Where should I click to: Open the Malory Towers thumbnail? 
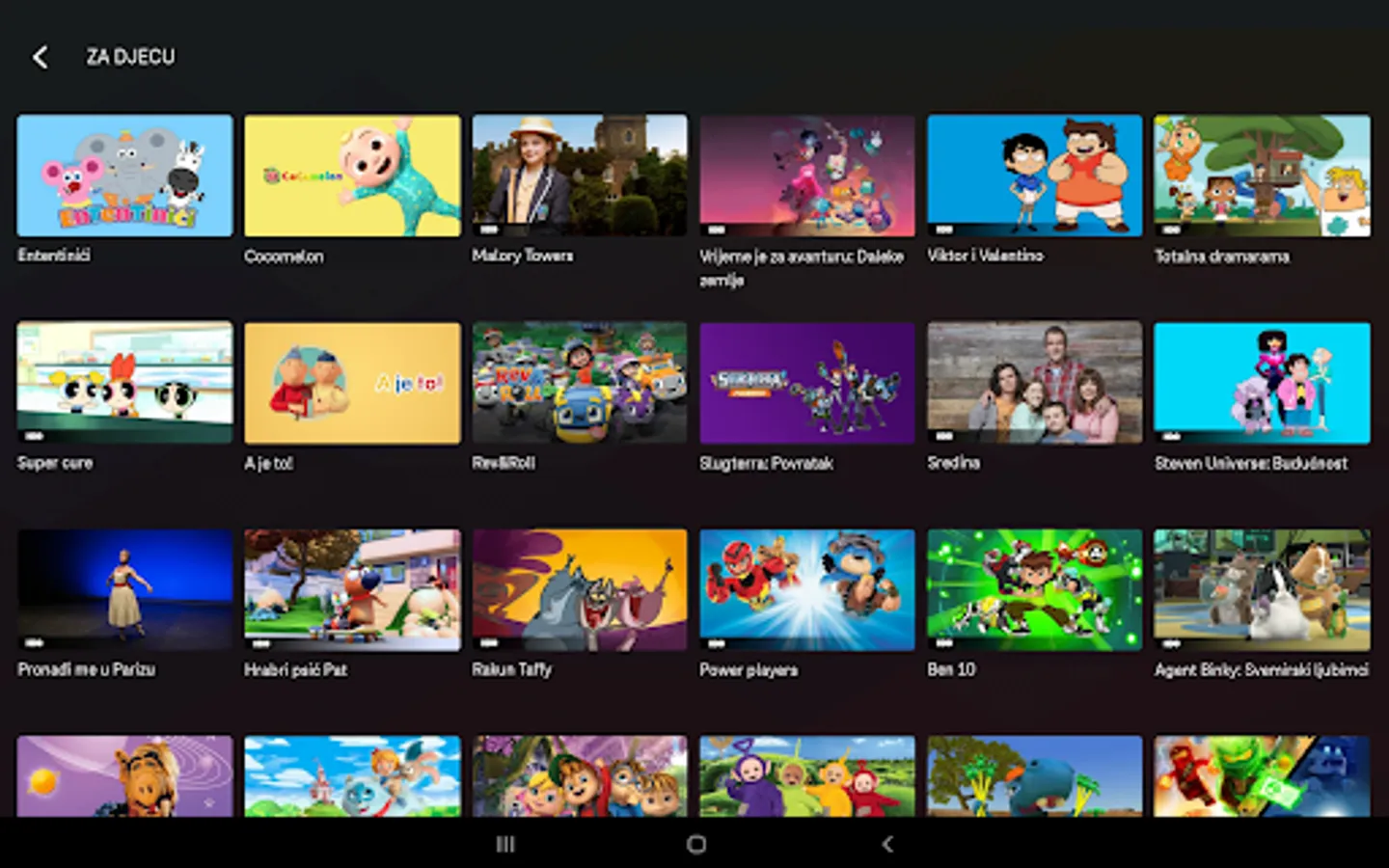[x=580, y=176]
